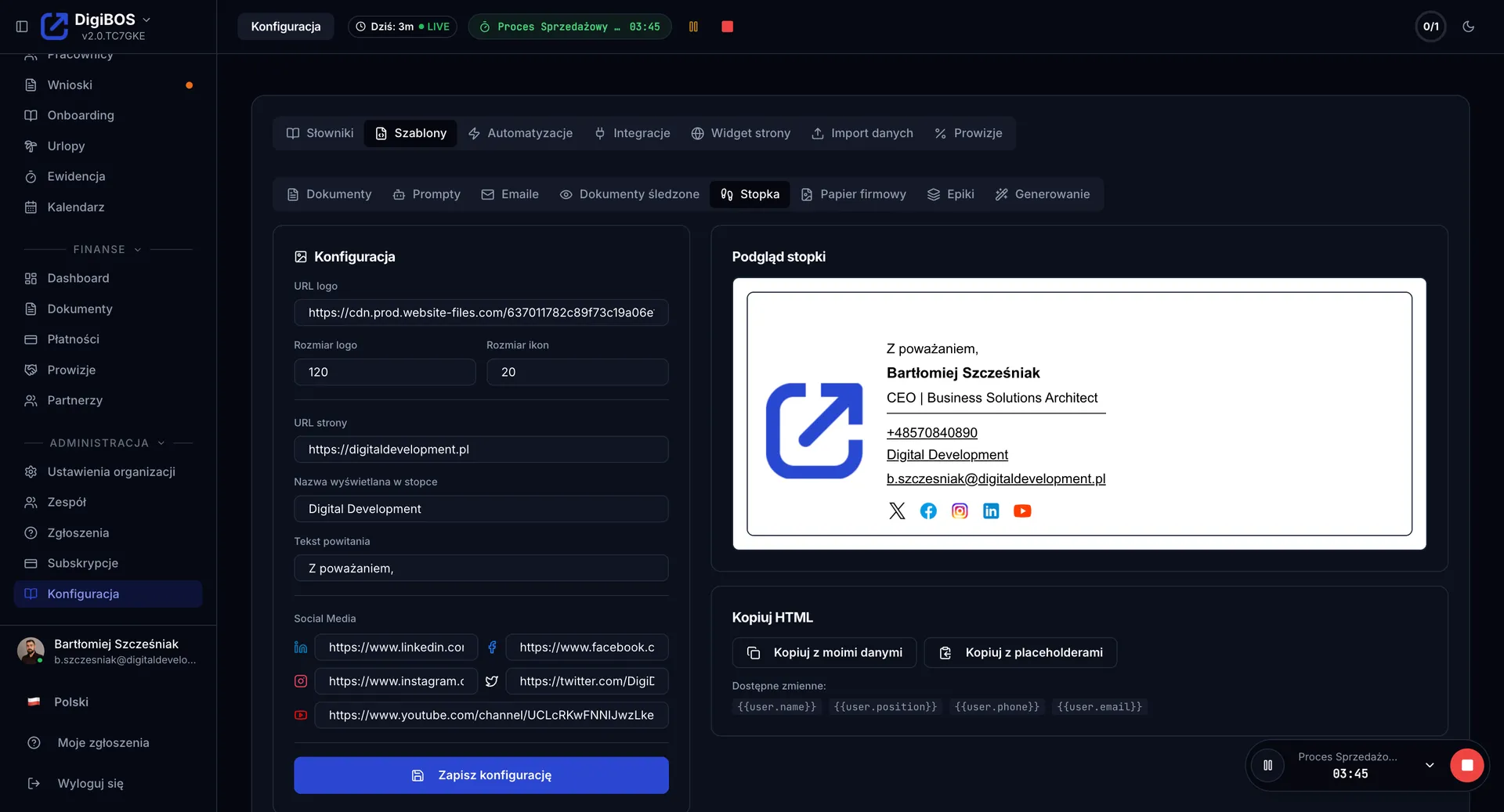Open the 0/1 progress indicator
Image resolution: width=1504 pixels, height=812 pixels.
[1430, 27]
